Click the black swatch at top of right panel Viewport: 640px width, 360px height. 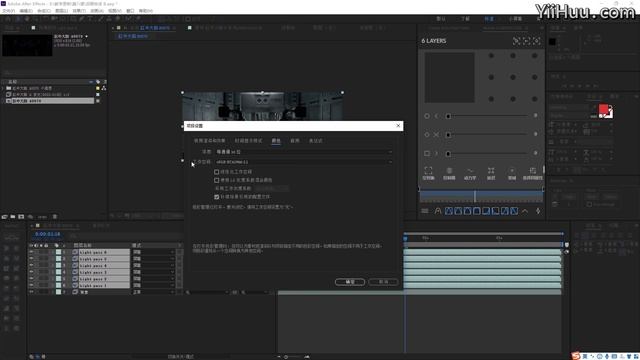553,41
